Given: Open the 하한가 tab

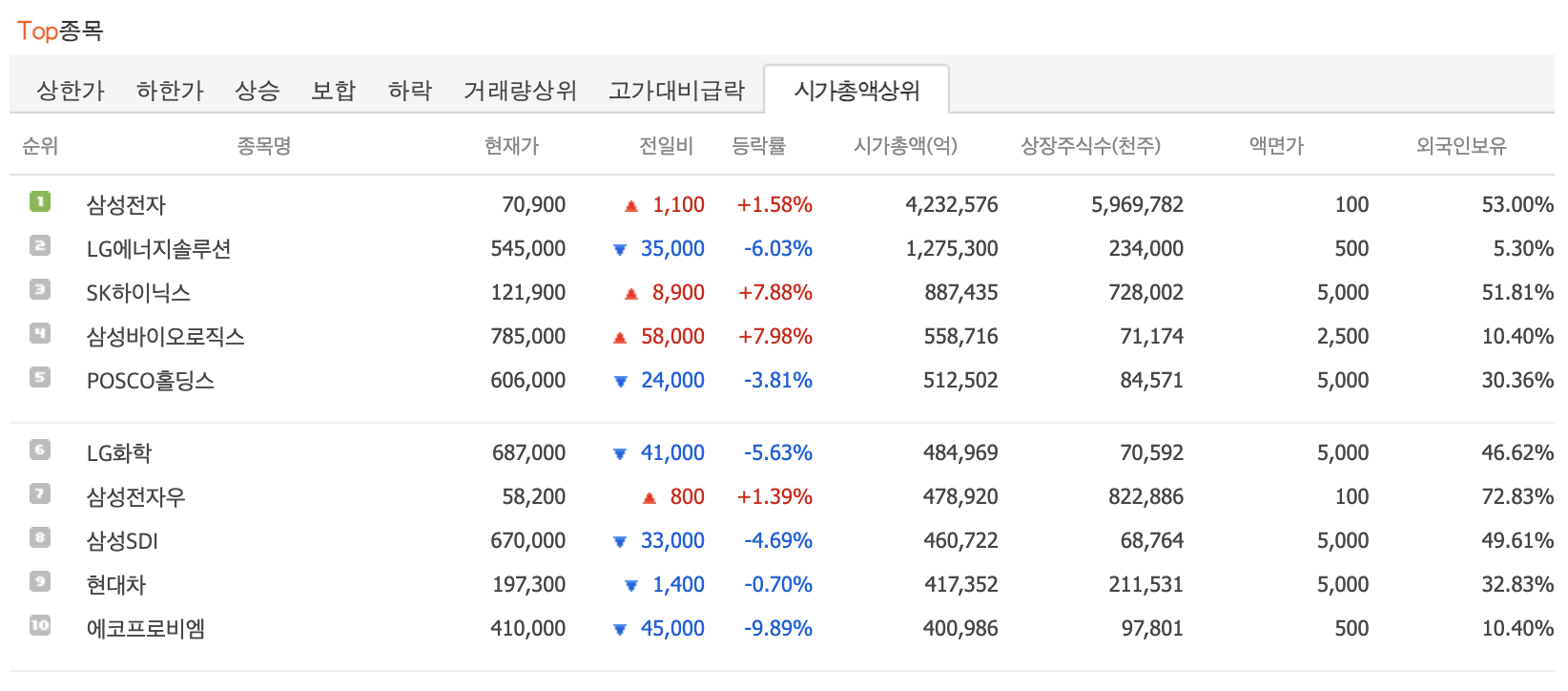Looking at the screenshot, I should point(170,91).
